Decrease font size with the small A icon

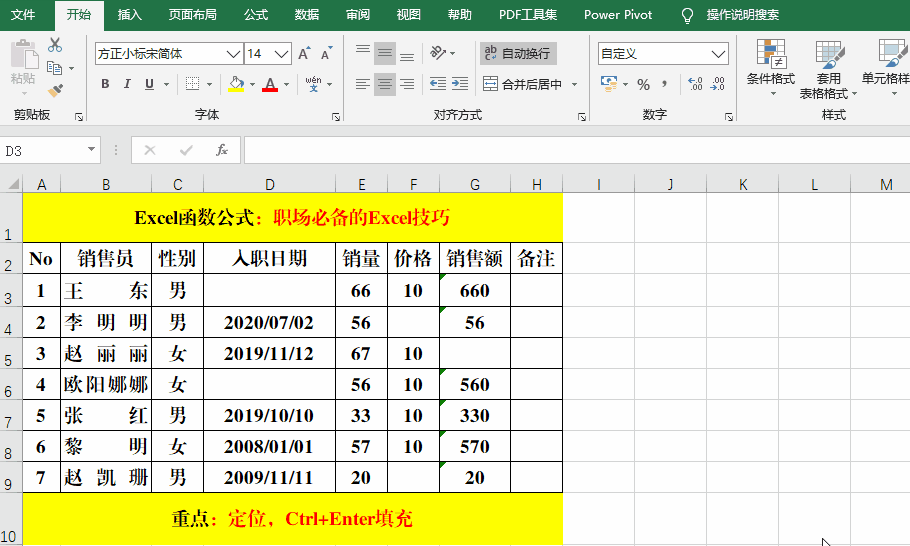pyautogui.click(x=327, y=53)
